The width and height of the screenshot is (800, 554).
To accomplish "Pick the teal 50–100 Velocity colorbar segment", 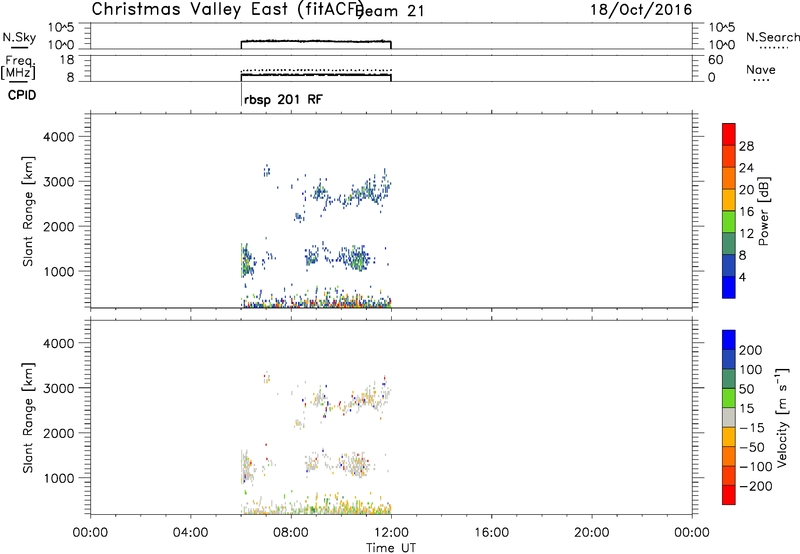I will (729, 379).
